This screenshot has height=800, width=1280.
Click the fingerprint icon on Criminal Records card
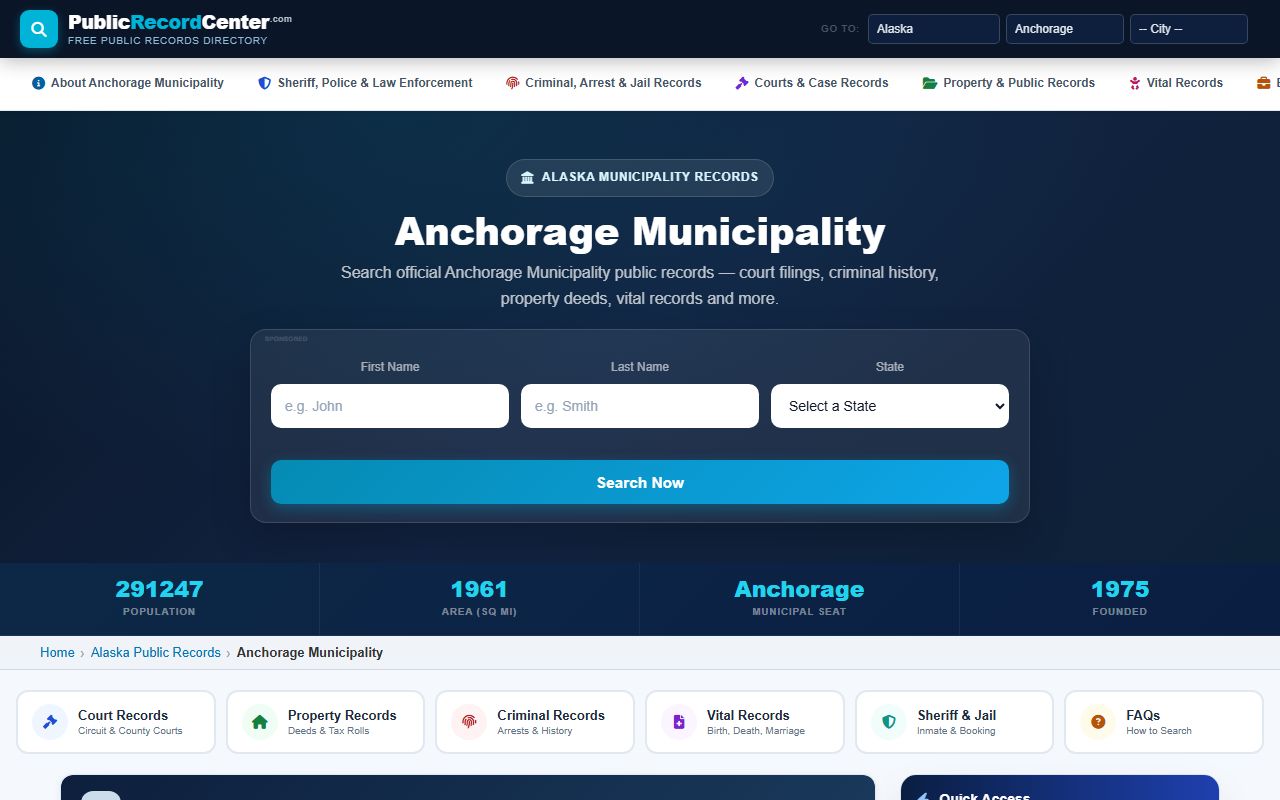[469, 722]
